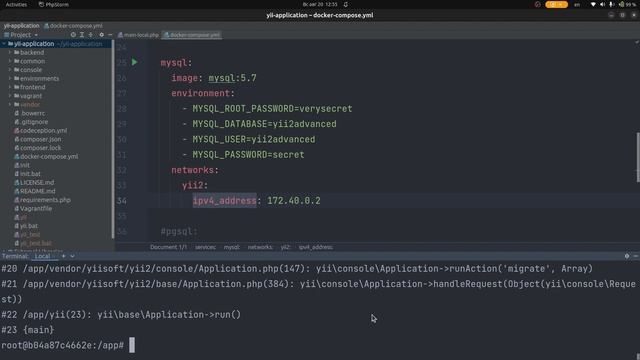This screenshot has height=360, width=640.
Task: Open the clock and calendar in top bar
Action: pyautogui.click(x=320, y=4)
